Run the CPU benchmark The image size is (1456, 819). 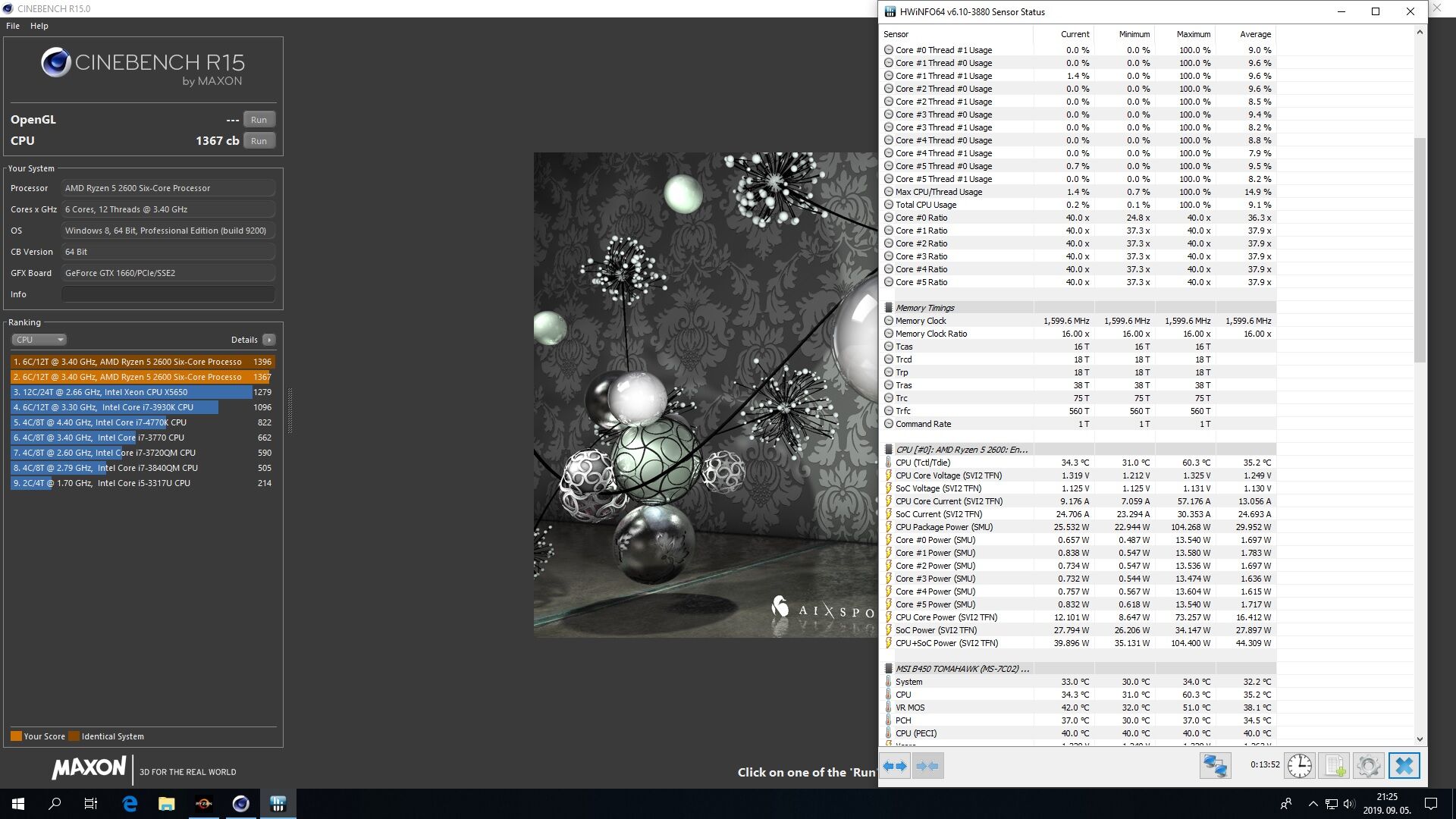click(x=259, y=141)
